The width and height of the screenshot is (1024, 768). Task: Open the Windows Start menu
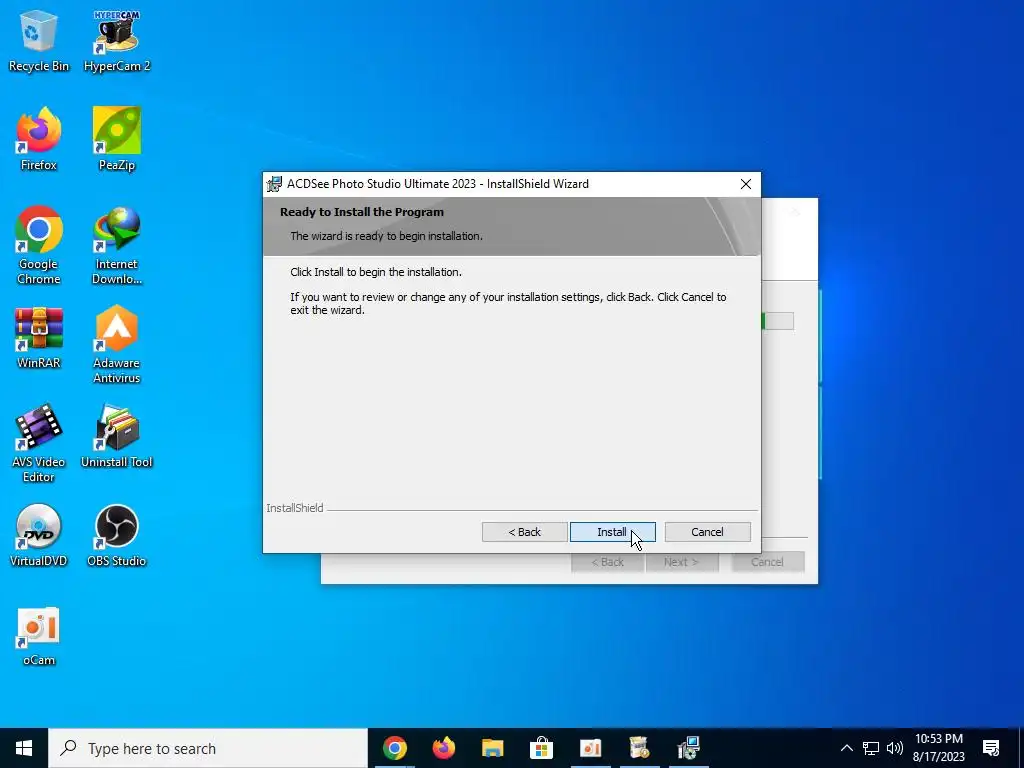coord(24,748)
